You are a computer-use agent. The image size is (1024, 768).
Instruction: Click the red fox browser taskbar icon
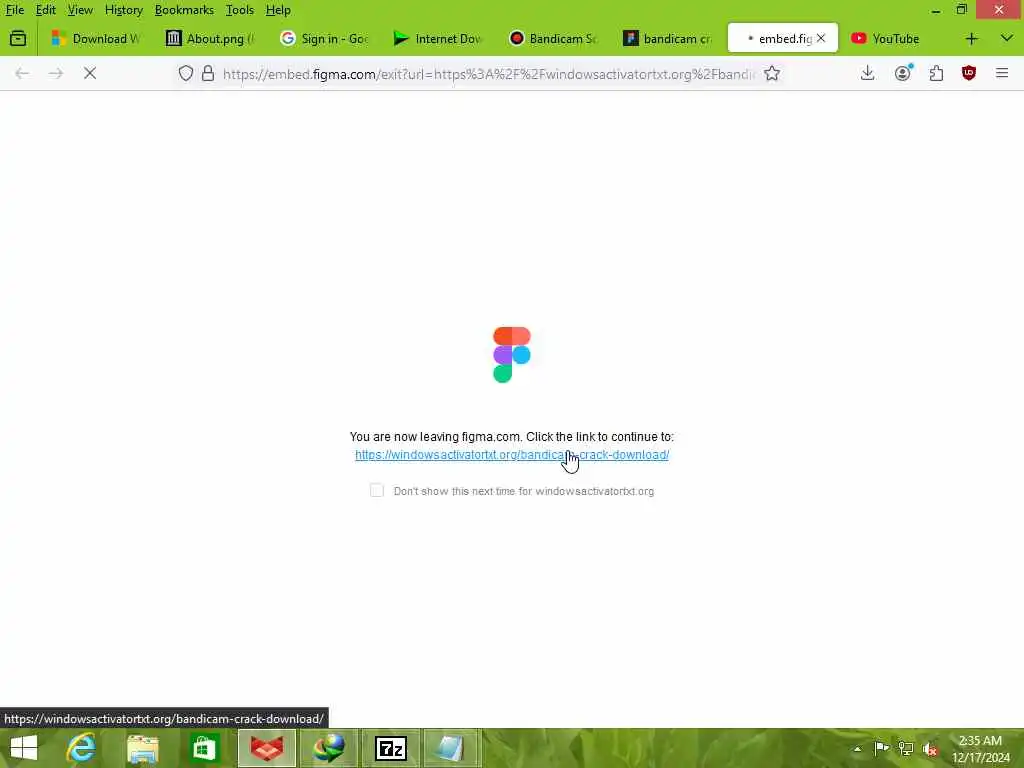266,748
